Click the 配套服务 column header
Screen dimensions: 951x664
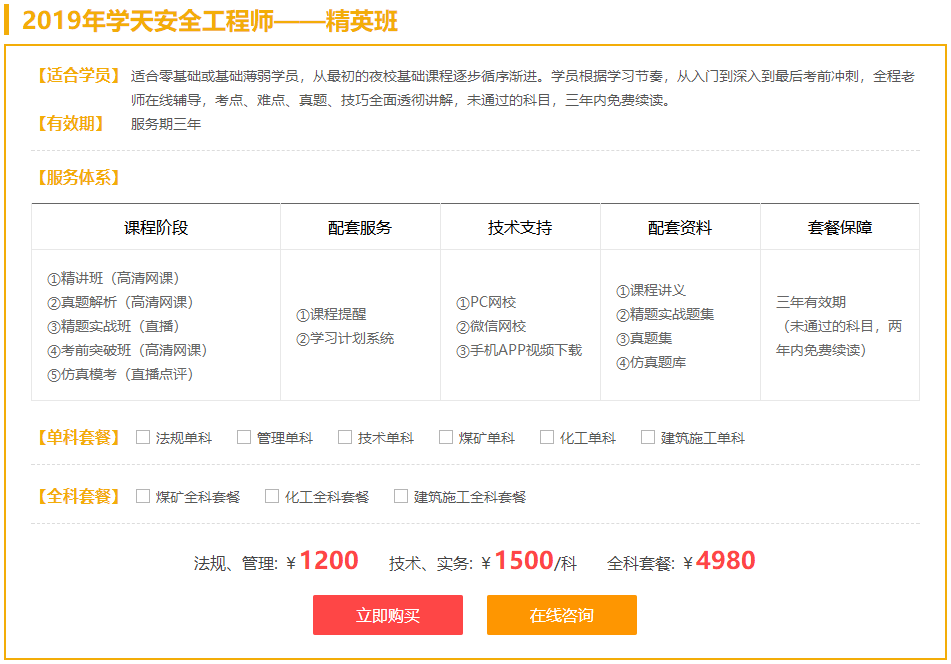pyautogui.click(x=360, y=228)
